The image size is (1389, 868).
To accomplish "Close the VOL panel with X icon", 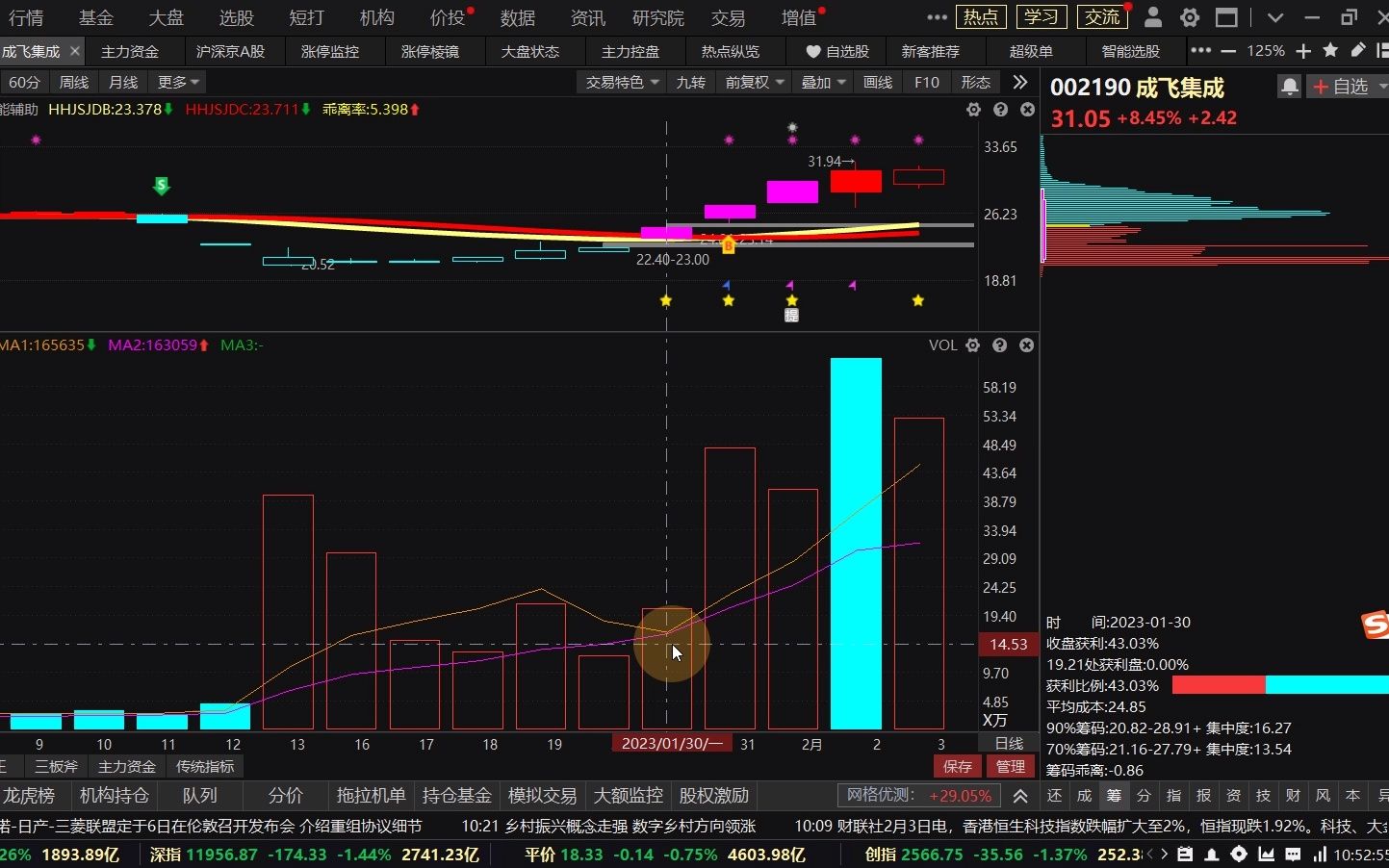I will (1027, 345).
